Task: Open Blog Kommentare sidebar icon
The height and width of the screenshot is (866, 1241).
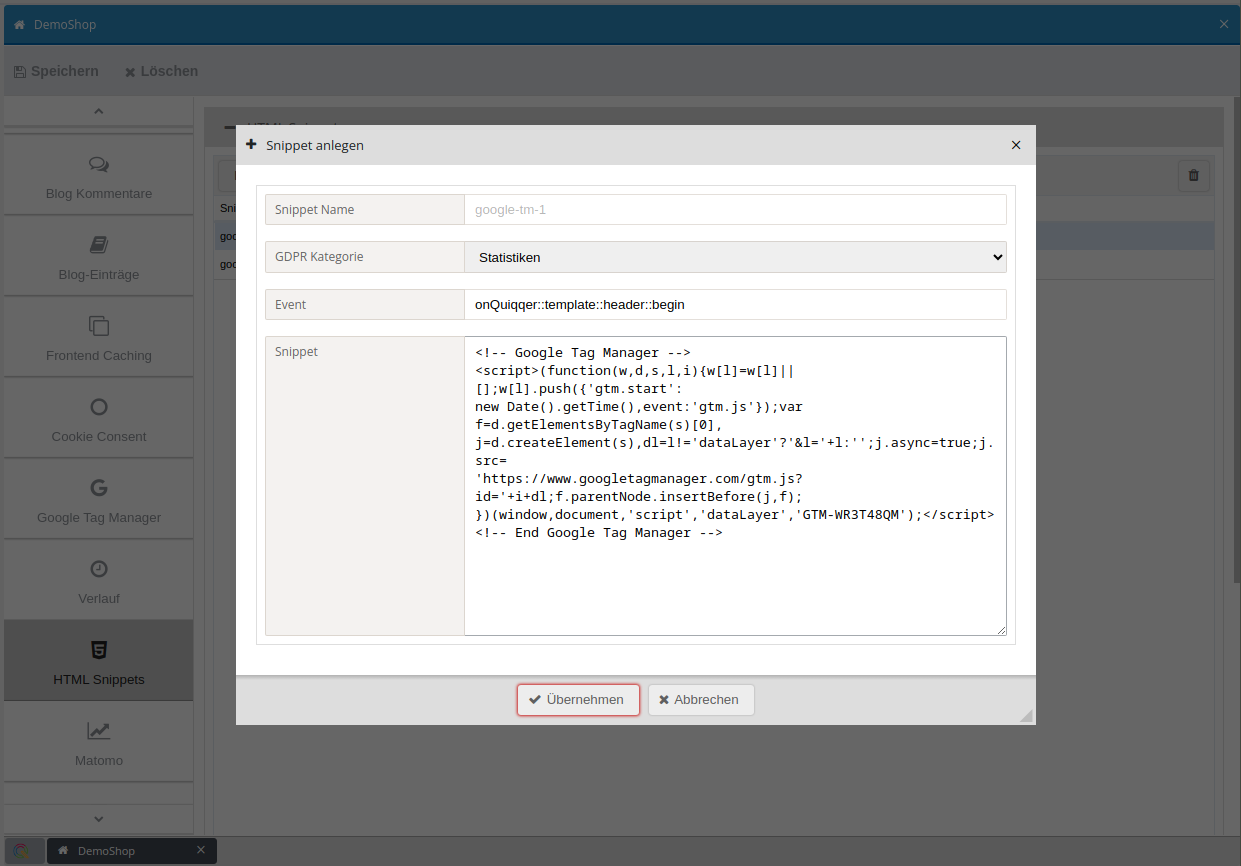Action: [98, 164]
